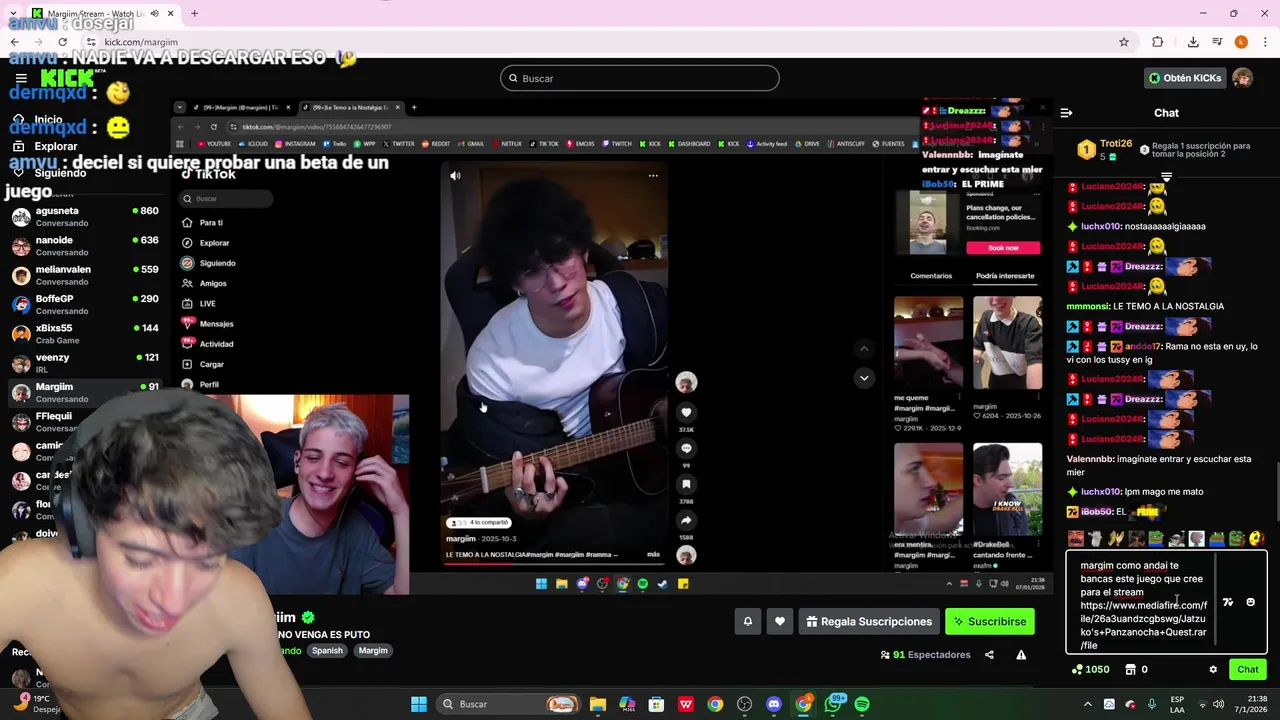
Task: Open Spotify from the taskbar
Action: tap(862, 704)
